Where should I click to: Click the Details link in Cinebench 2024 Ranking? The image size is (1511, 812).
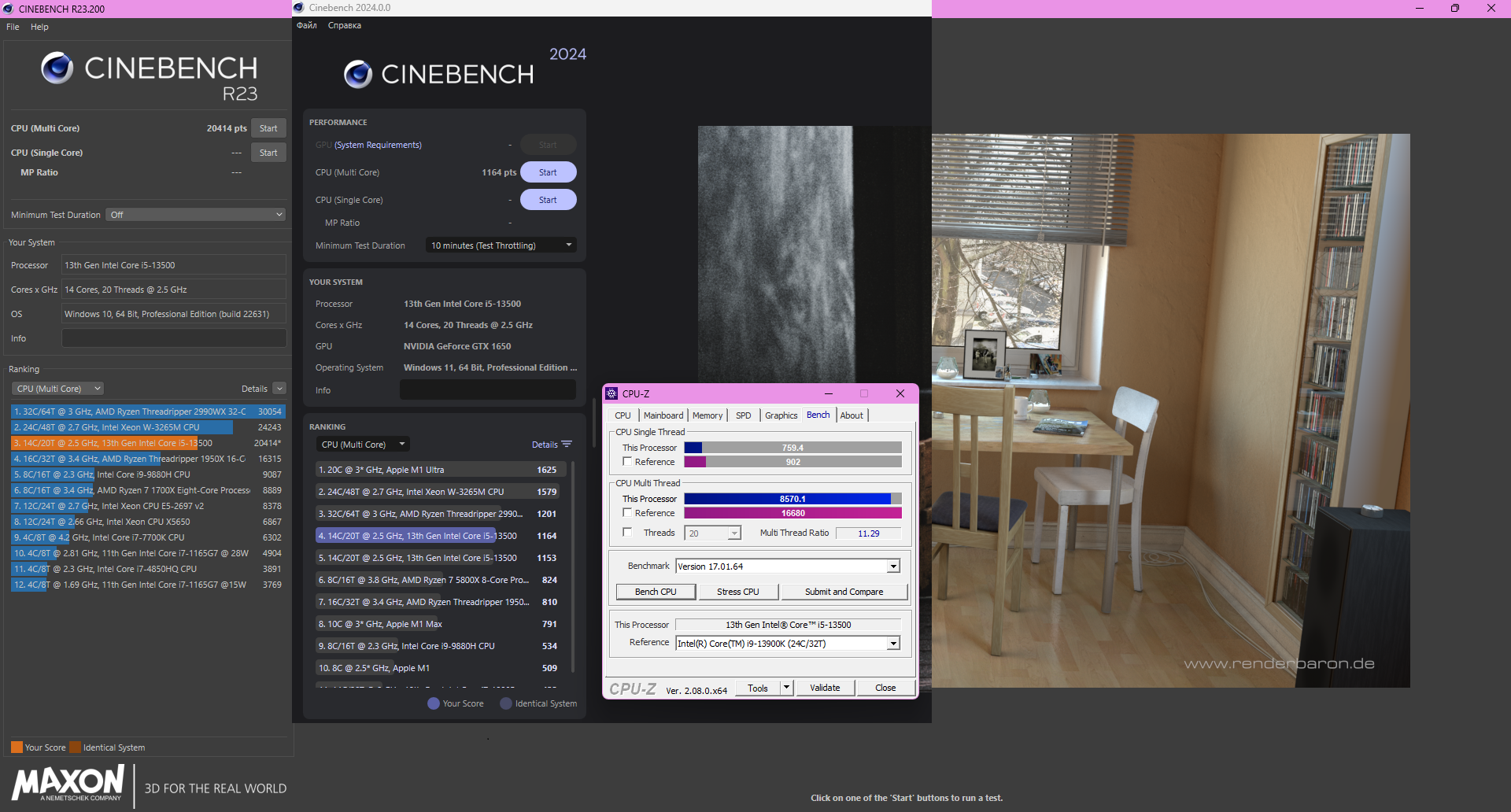[545, 445]
